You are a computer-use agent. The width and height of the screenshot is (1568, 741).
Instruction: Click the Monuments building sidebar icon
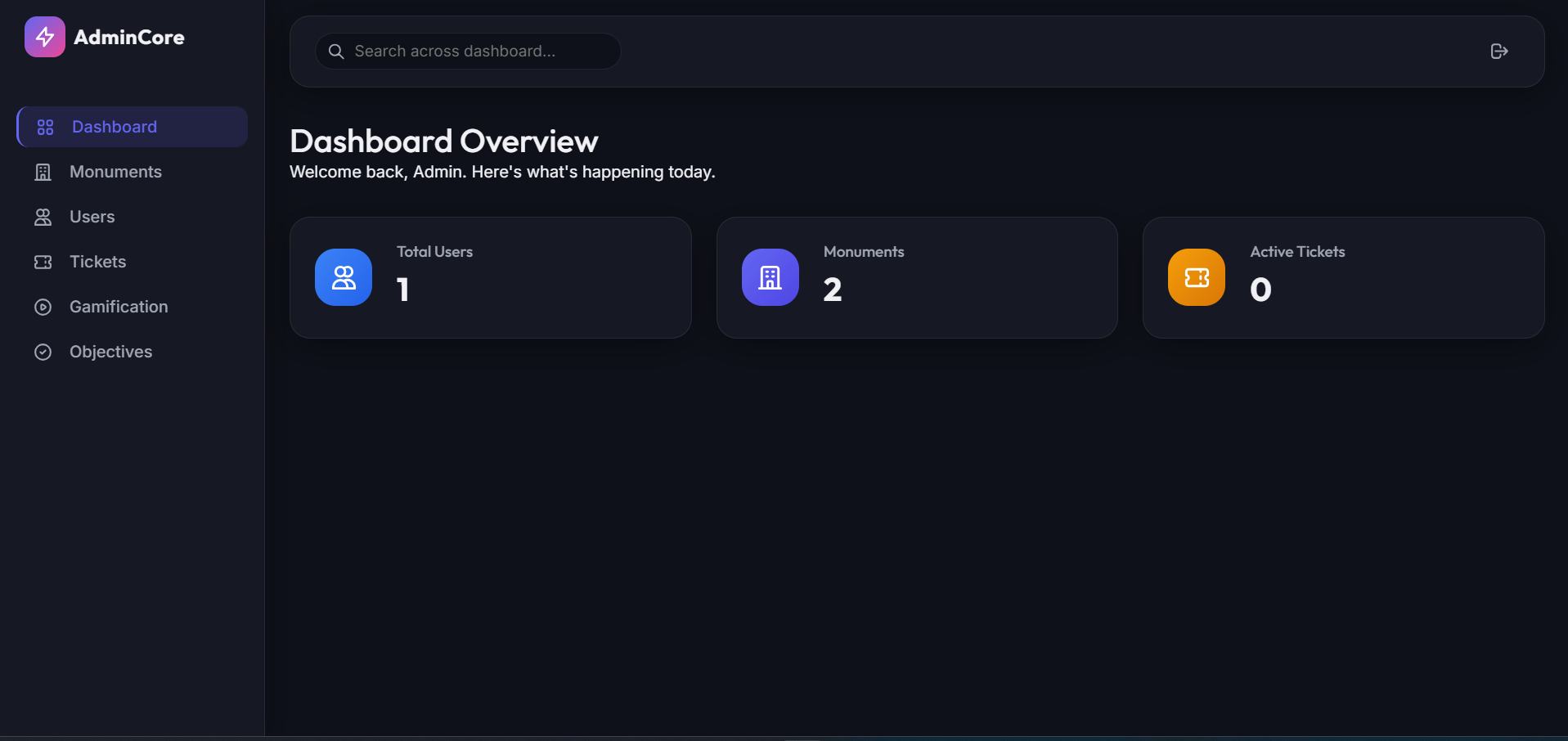pyautogui.click(x=43, y=172)
